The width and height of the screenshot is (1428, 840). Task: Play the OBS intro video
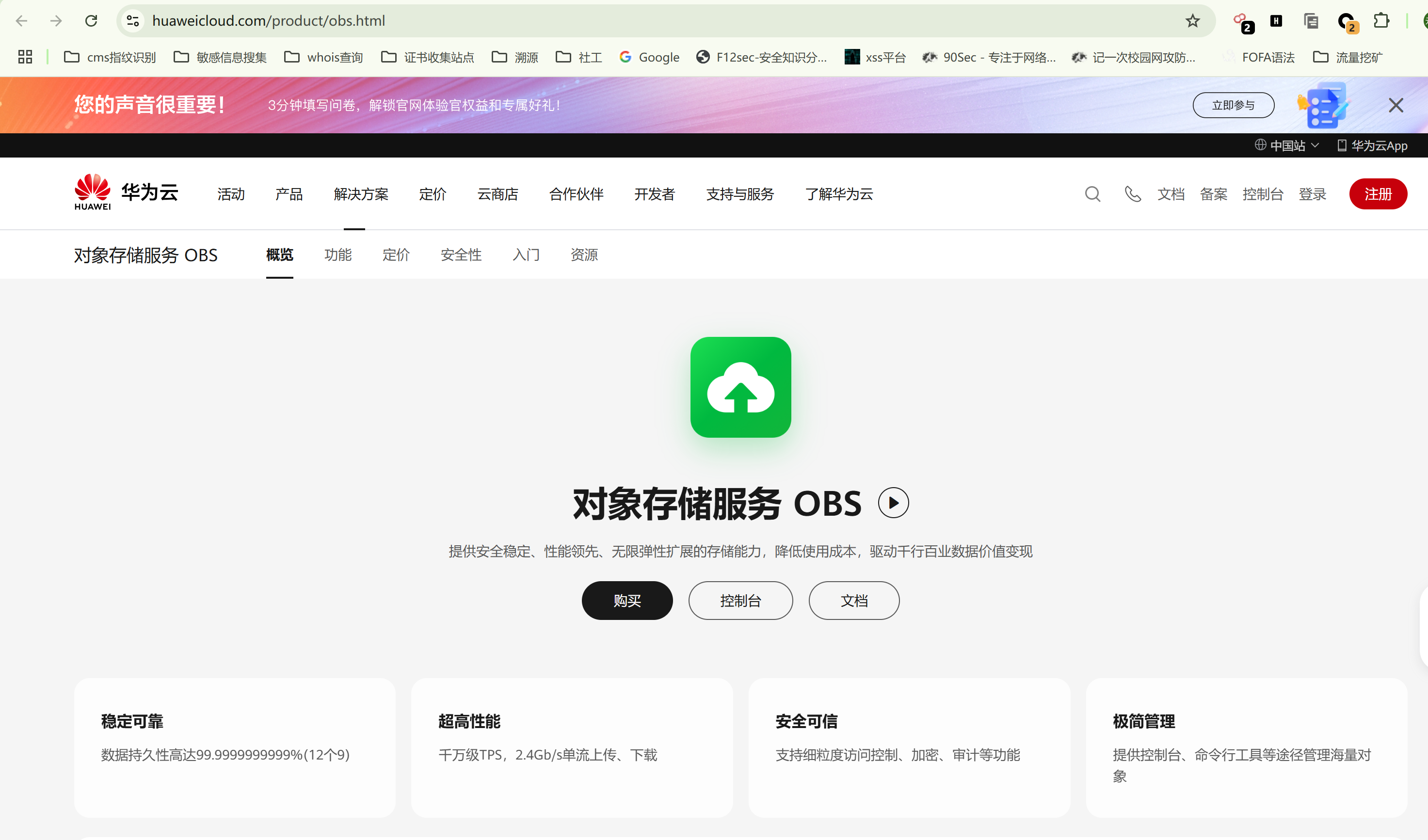(x=893, y=503)
